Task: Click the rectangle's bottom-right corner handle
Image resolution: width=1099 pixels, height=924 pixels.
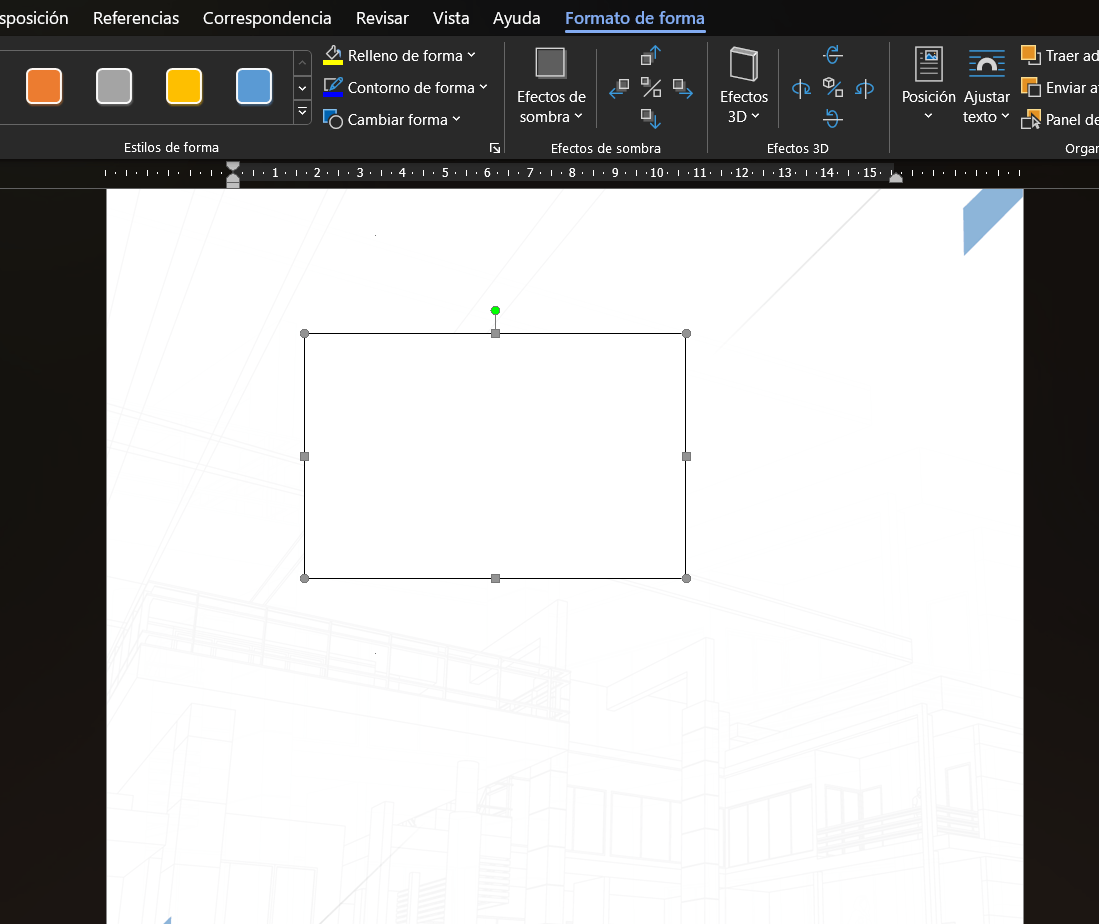Action: point(687,578)
